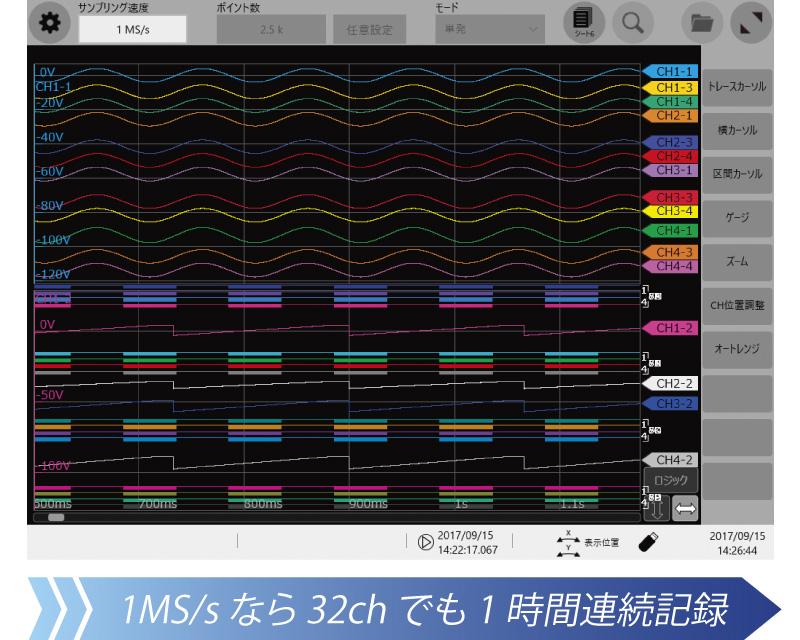Image resolution: width=800 pixels, height=640 pixels.
Task: Click the表示位置 display position label
Action: [x=602, y=543]
